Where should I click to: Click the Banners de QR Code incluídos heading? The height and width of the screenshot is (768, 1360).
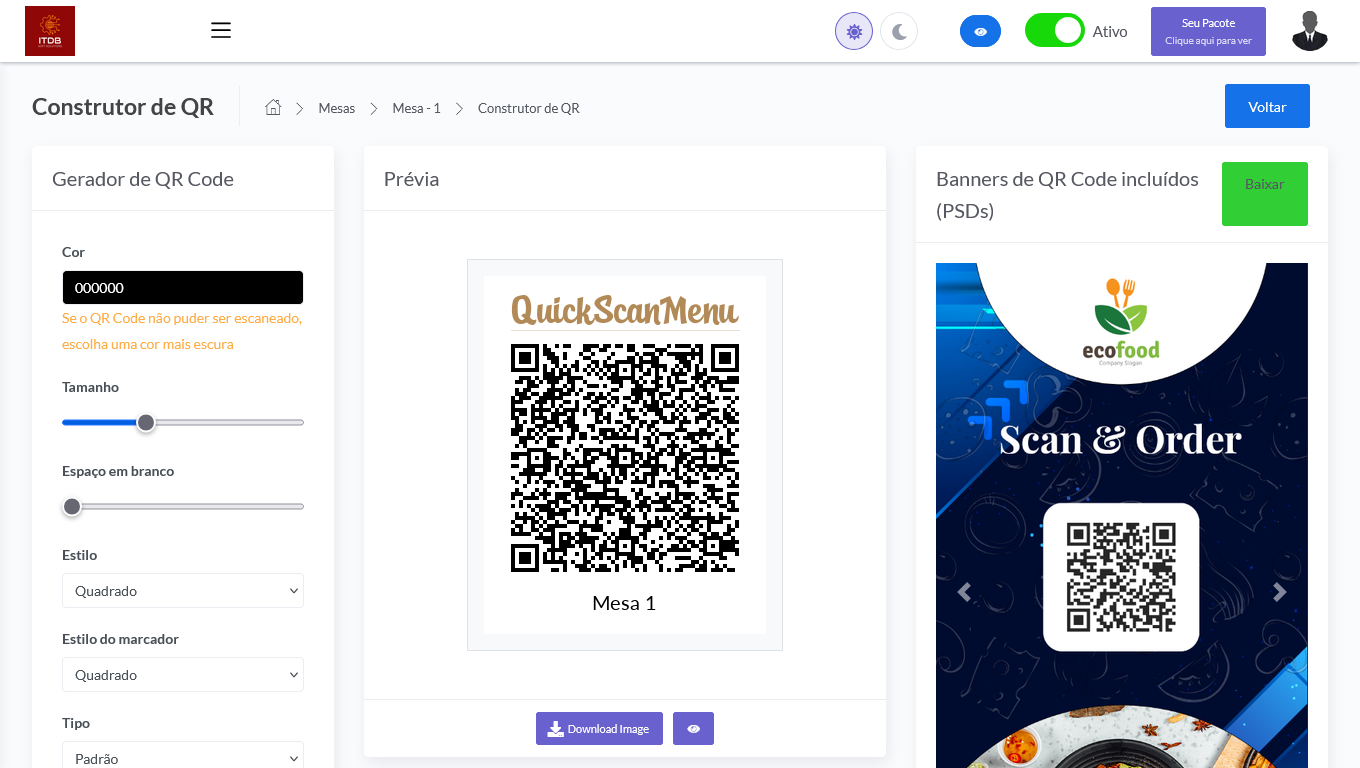point(1067,195)
